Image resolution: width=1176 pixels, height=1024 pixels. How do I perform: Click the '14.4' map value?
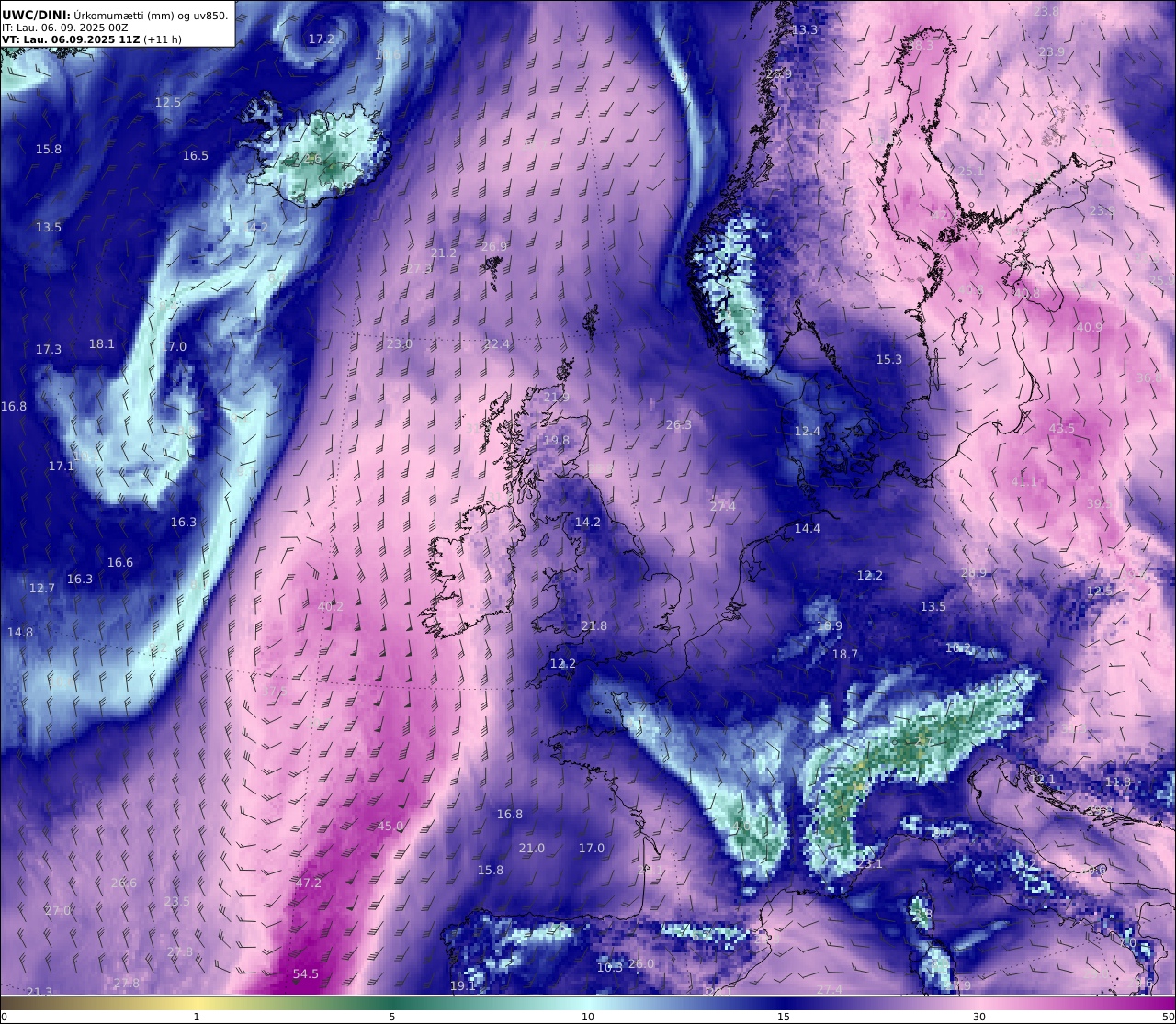click(808, 529)
